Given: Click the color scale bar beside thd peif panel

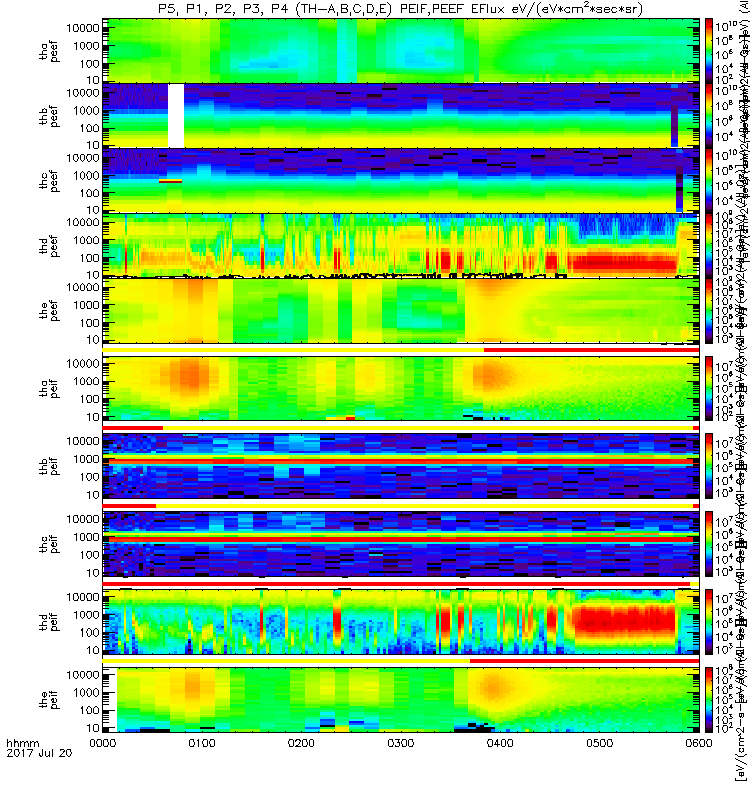Looking at the screenshot, I should (x=709, y=621).
